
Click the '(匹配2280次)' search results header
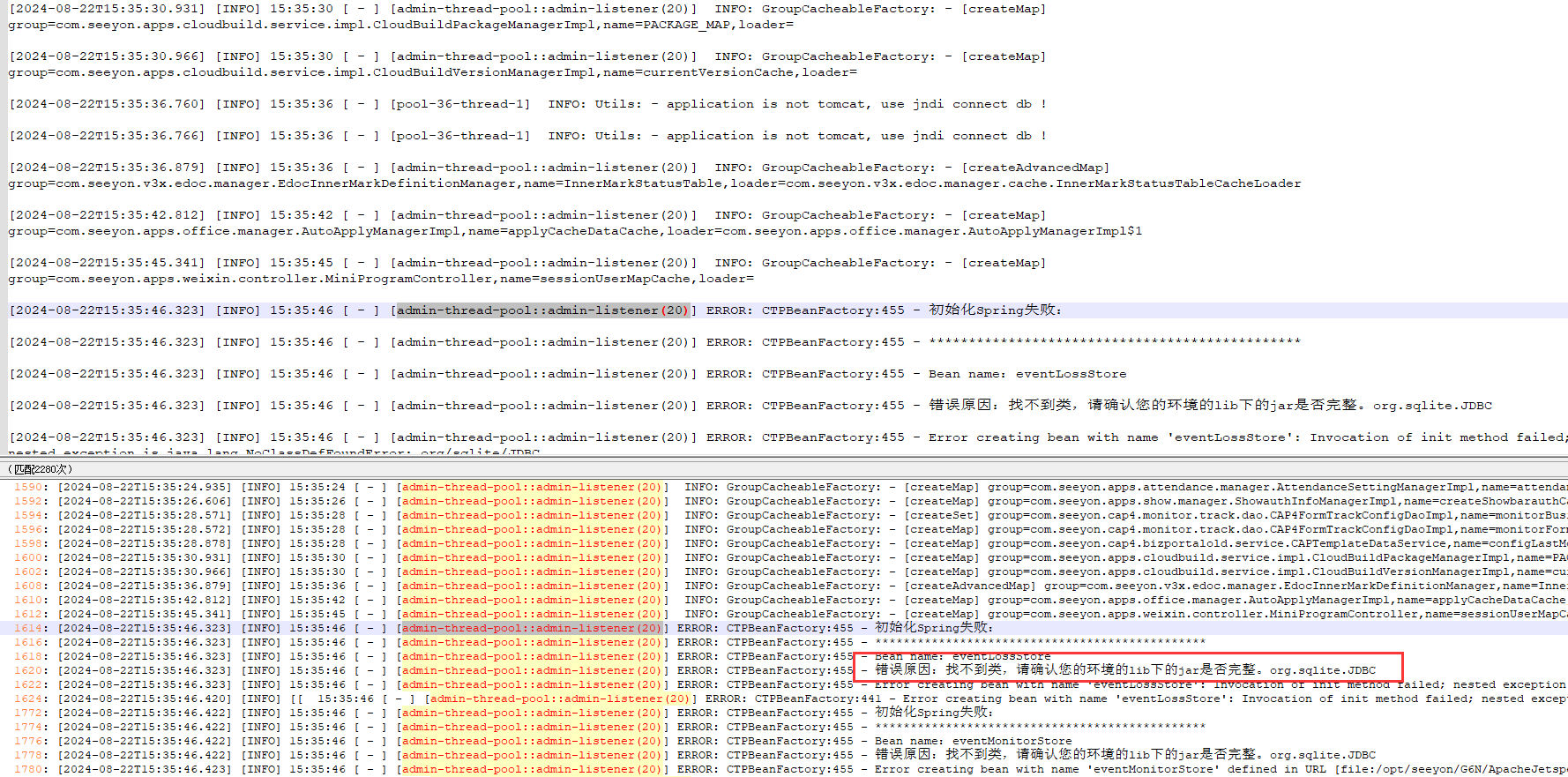pos(41,469)
